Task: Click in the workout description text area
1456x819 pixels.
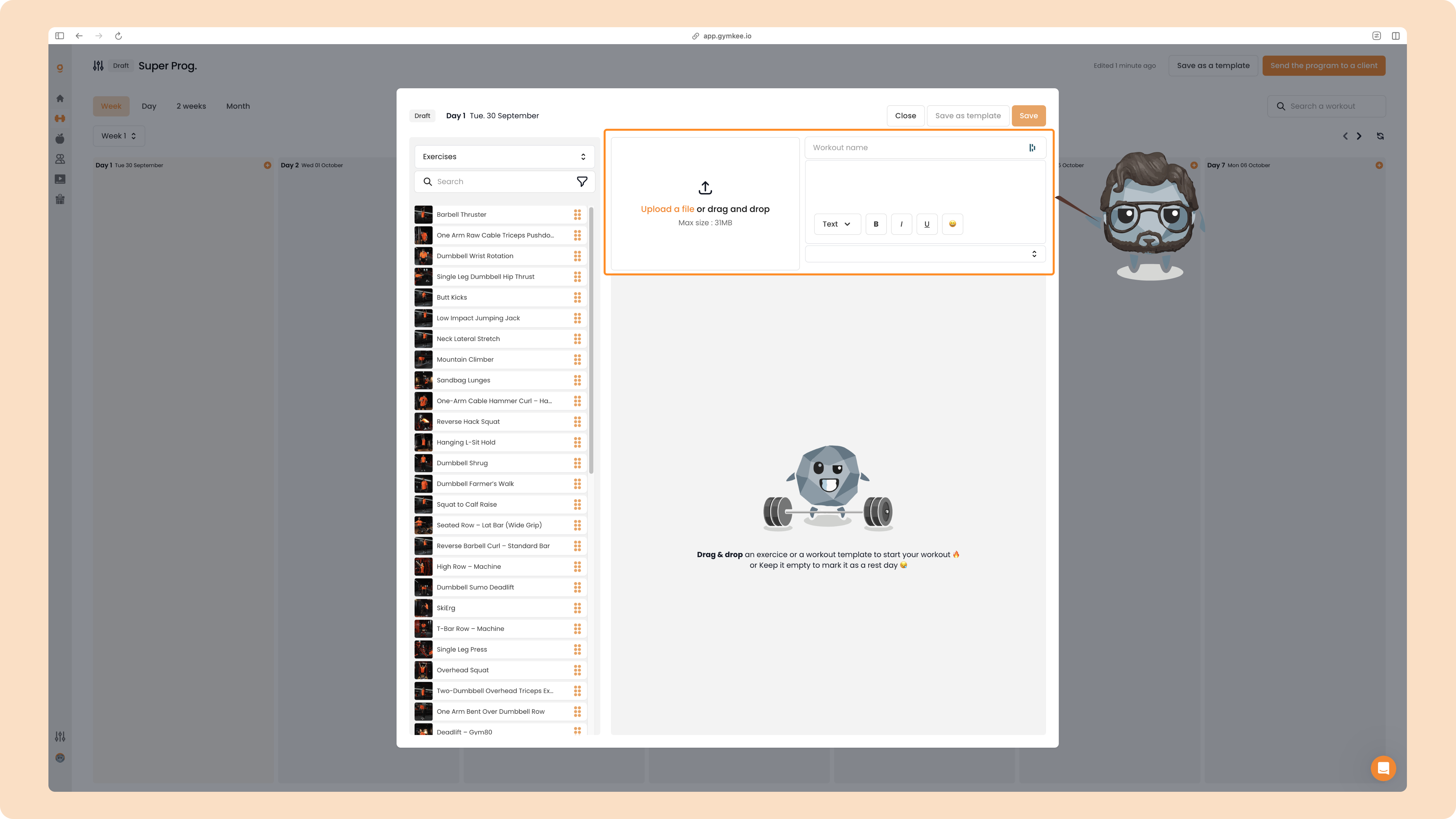Action: click(x=925, y=186)
